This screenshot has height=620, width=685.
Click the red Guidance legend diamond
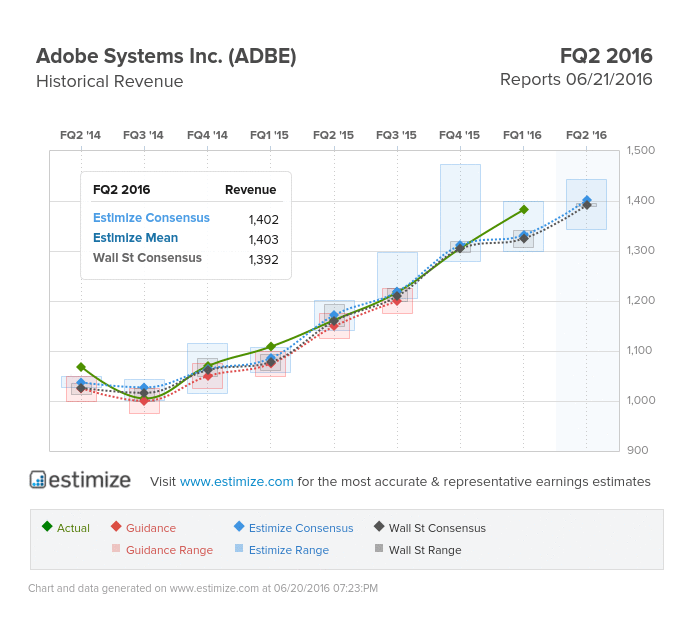[116, 526]
